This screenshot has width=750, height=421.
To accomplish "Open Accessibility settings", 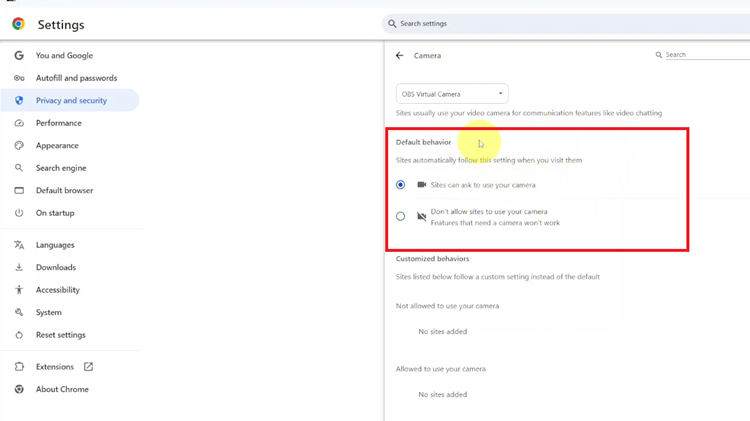I will pyautogui.click(x=57, y=290).
